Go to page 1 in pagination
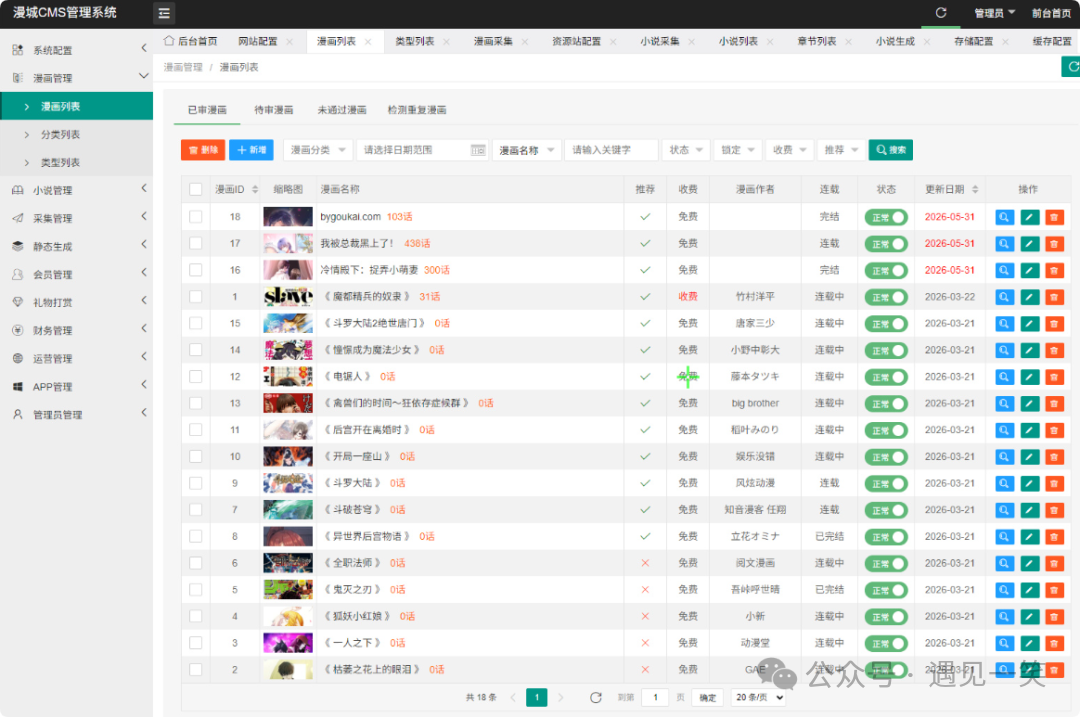The height and width of the screenshot is (717, 1080). tap(537, 698)
